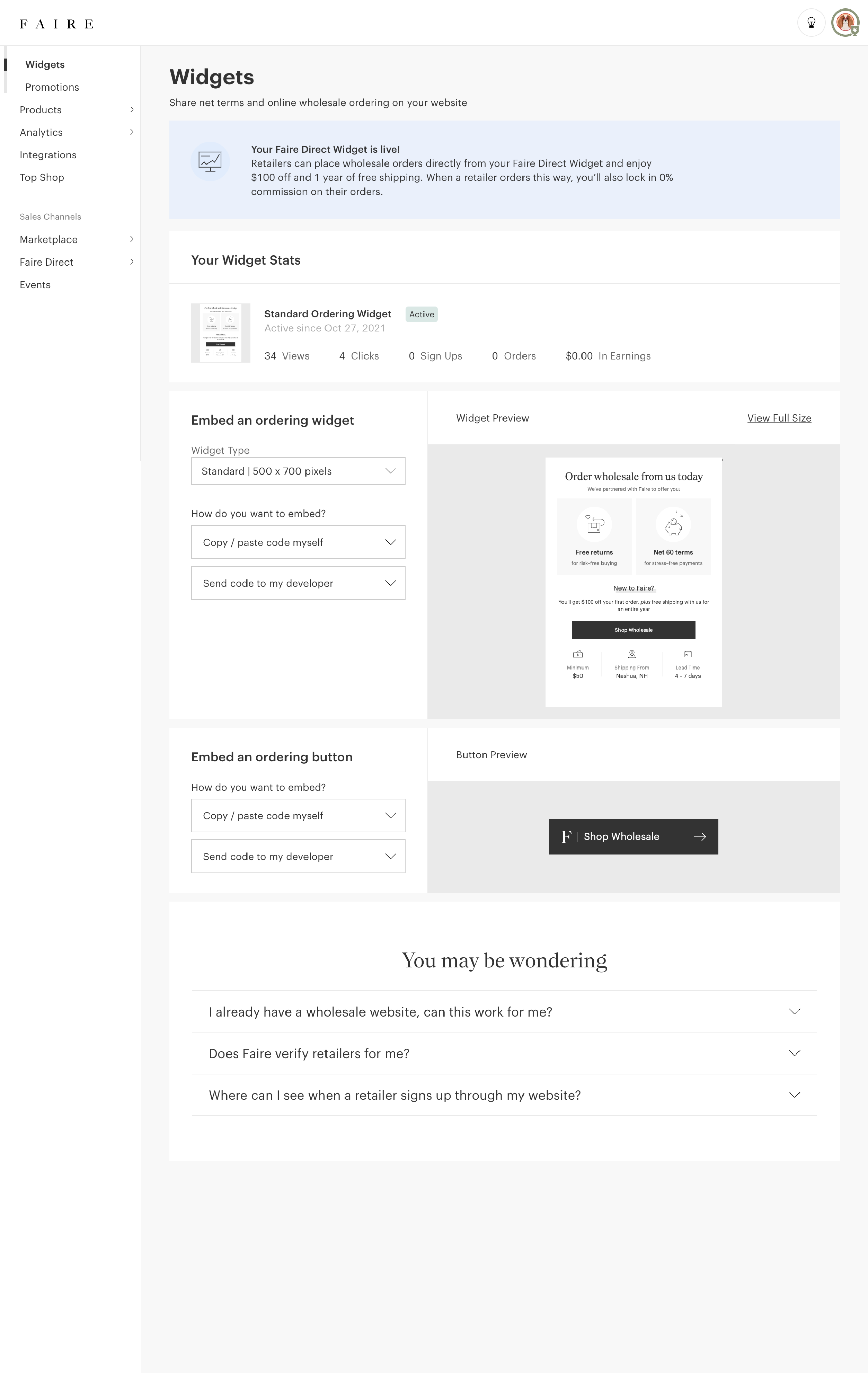Expand widget Send code to my developer
The height and width of the screenshot is (1373, 868).
(298, 583)
